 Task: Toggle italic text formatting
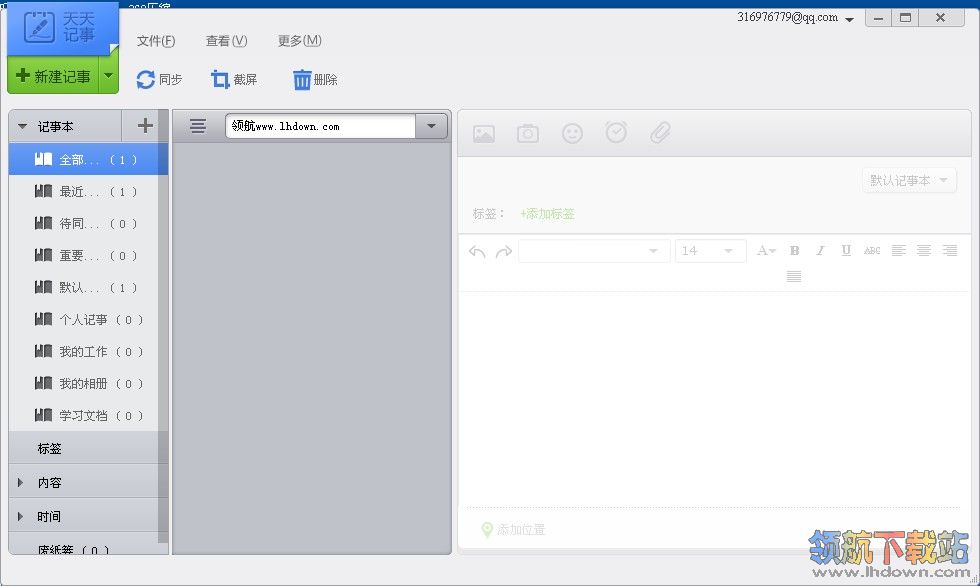tap(820, 251)
